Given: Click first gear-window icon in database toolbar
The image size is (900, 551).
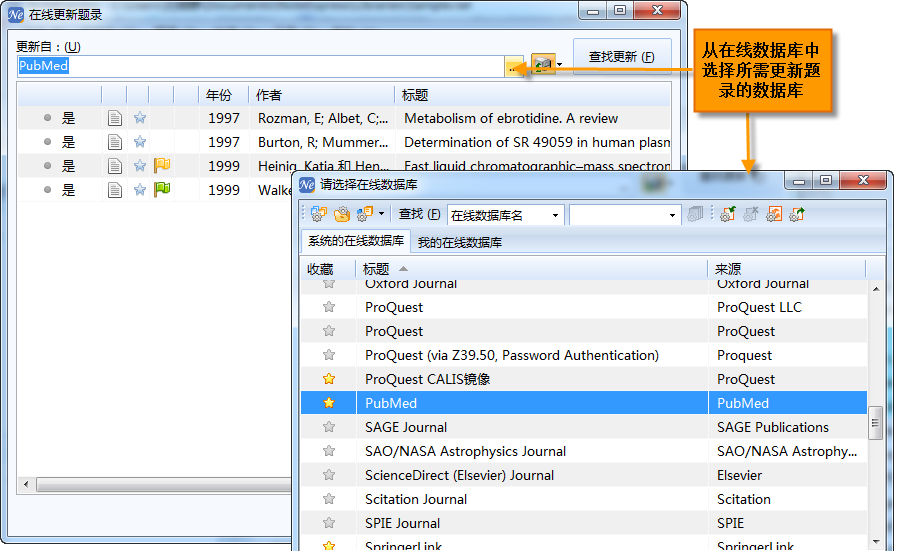Looking at the screenshot, I should pyautogui.click(x=319, y=214).
